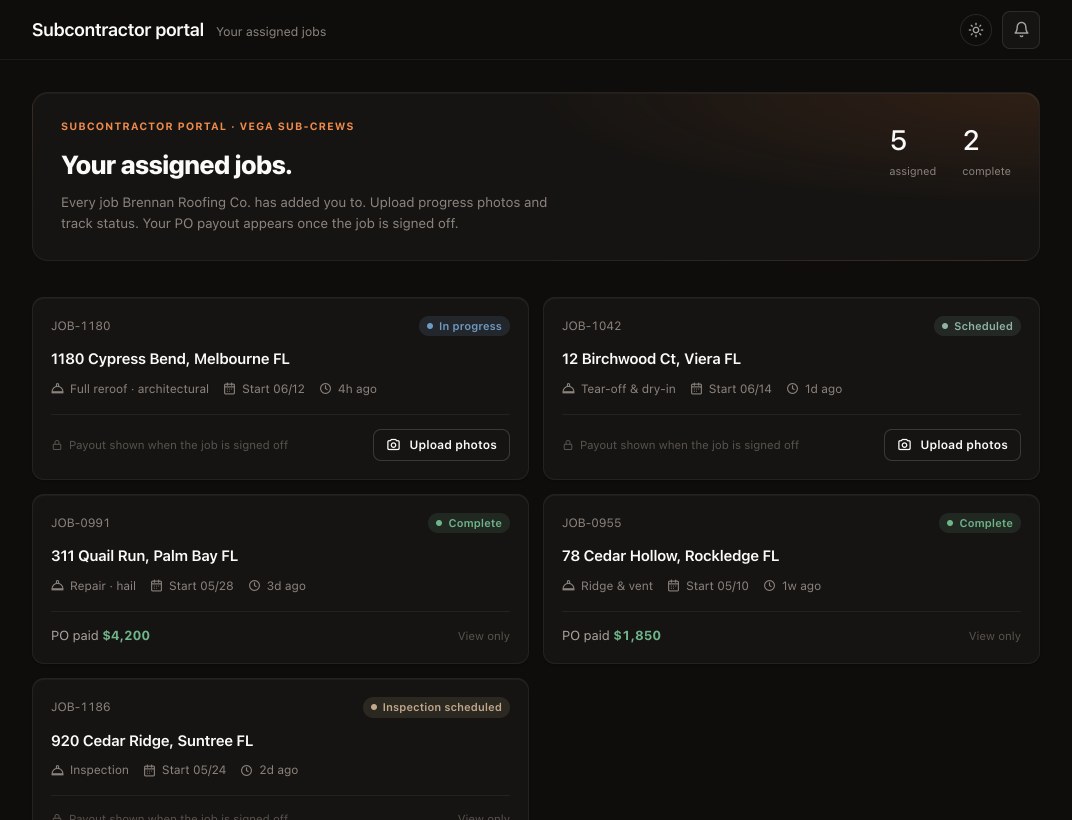Click calendar icon next to Start 05/24
The image size is (1072, 820).
coord(149,770)
